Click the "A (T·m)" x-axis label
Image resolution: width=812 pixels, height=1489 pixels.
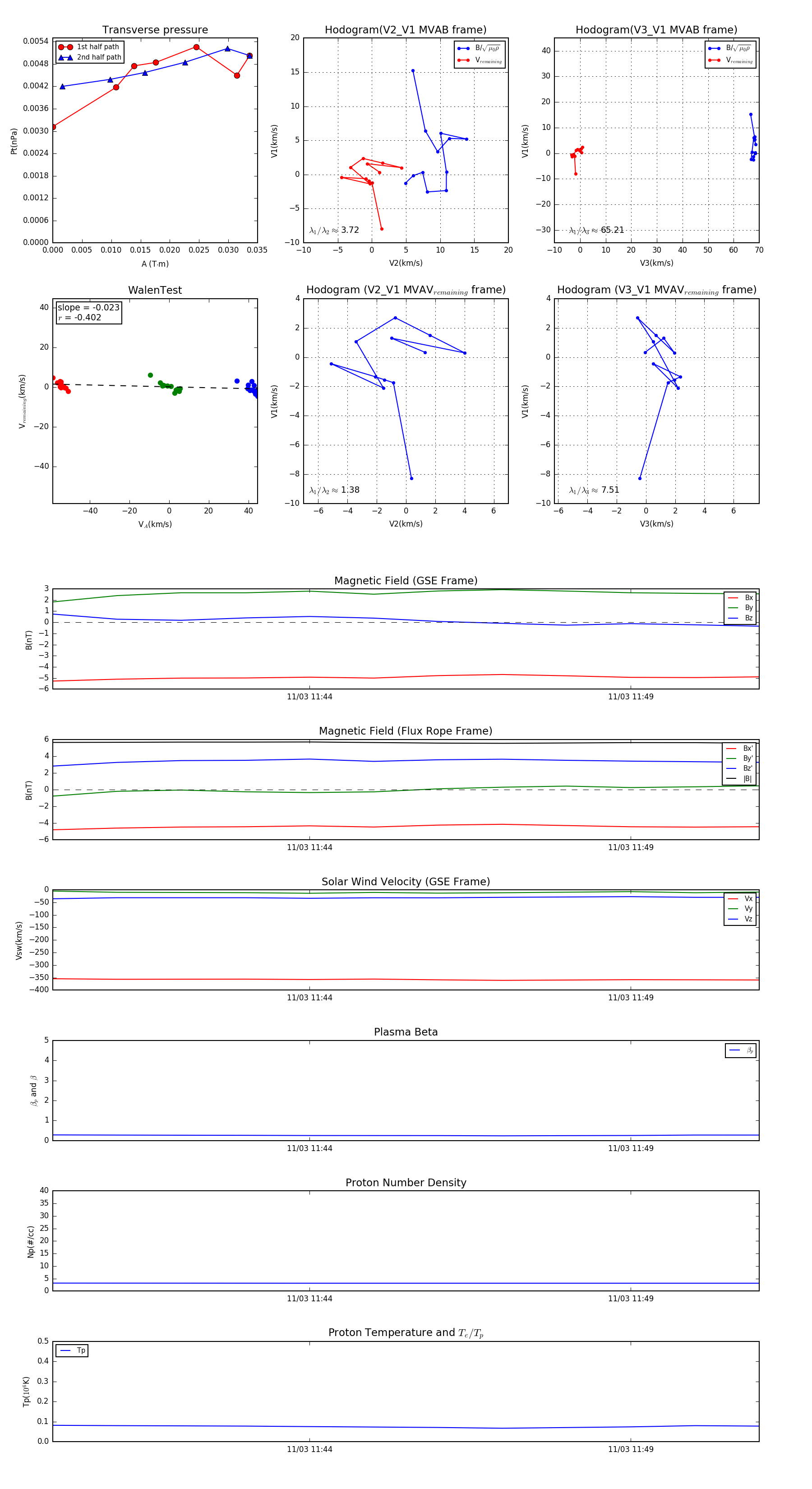tap(155, 264)
